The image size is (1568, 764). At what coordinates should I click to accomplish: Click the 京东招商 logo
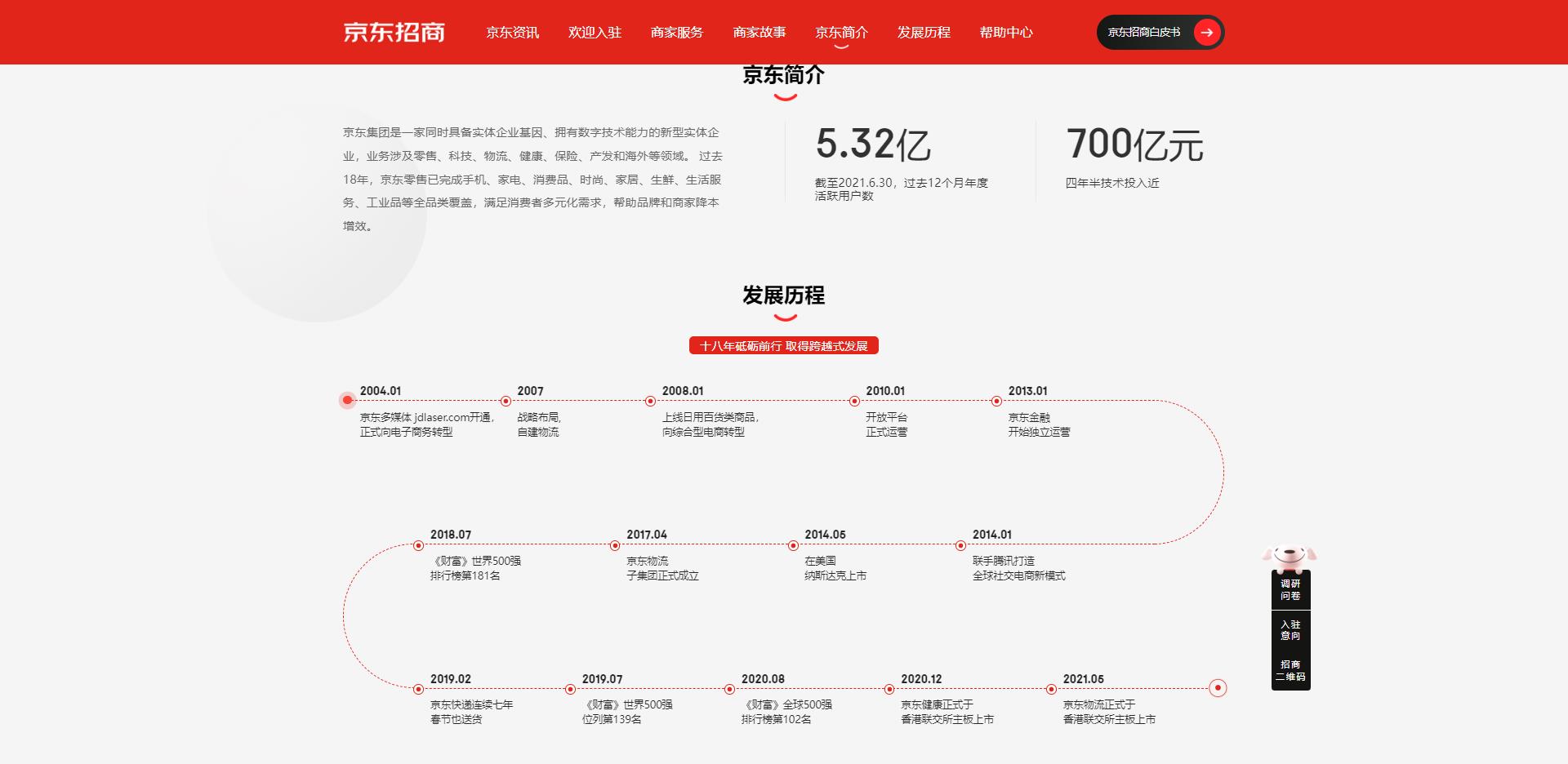point(394,32)
